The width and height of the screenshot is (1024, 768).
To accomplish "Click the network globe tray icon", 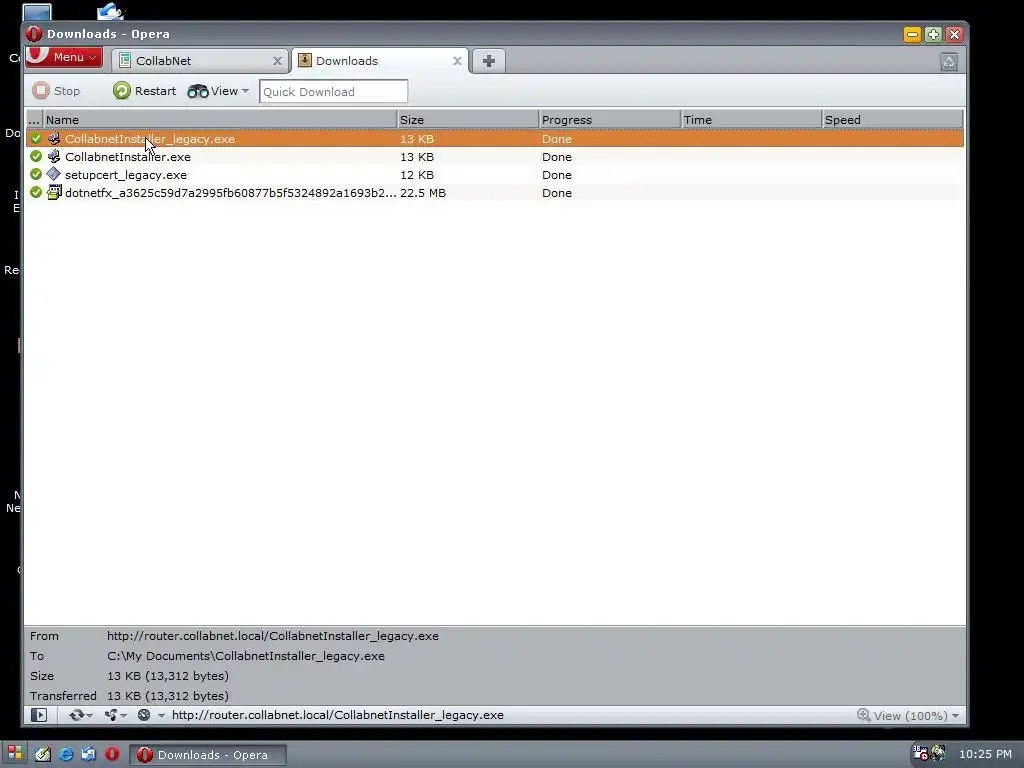I will pos(938,754).
